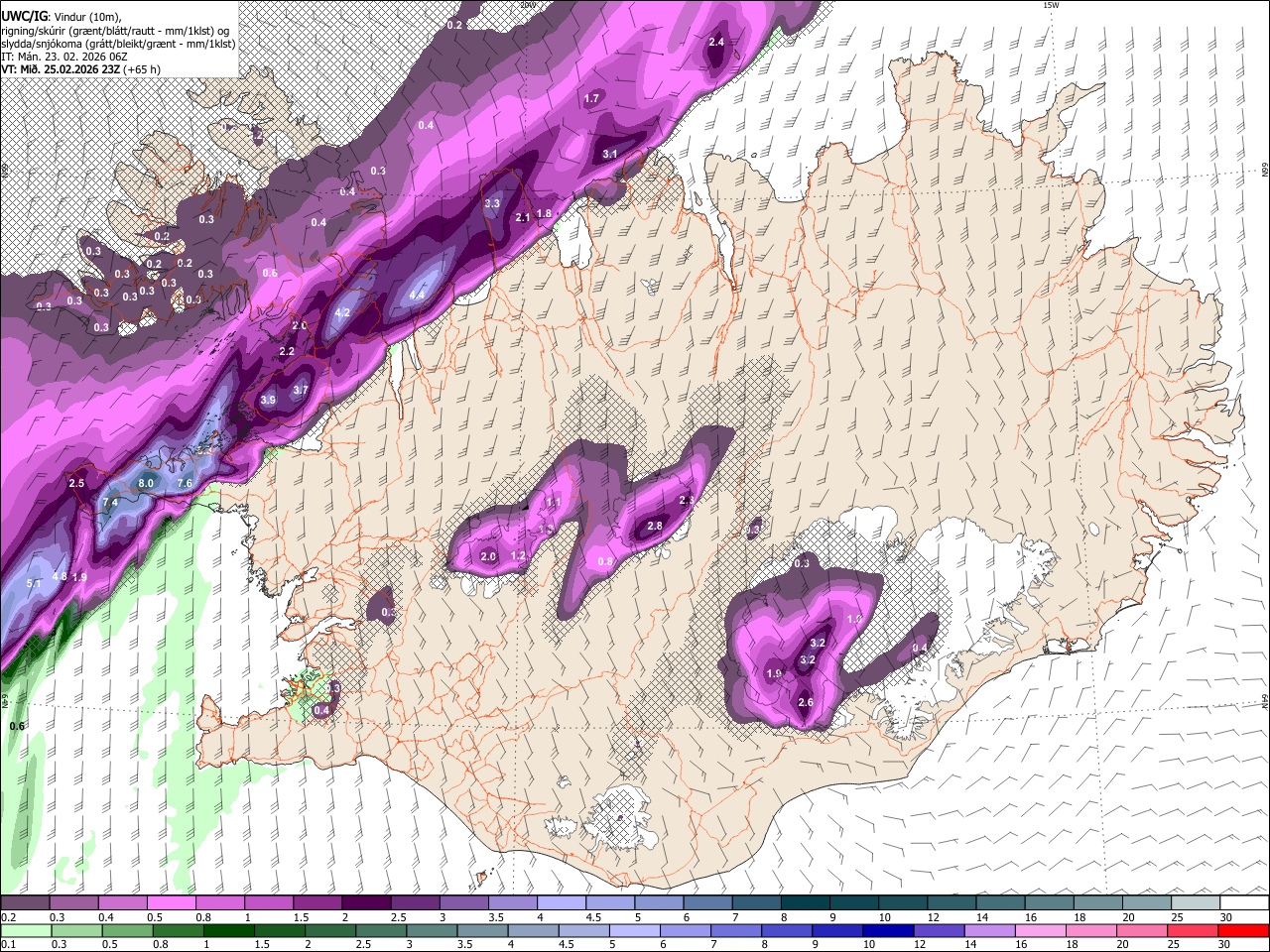Select the 4.8 precipitation label on the map

tap(60, 577)
